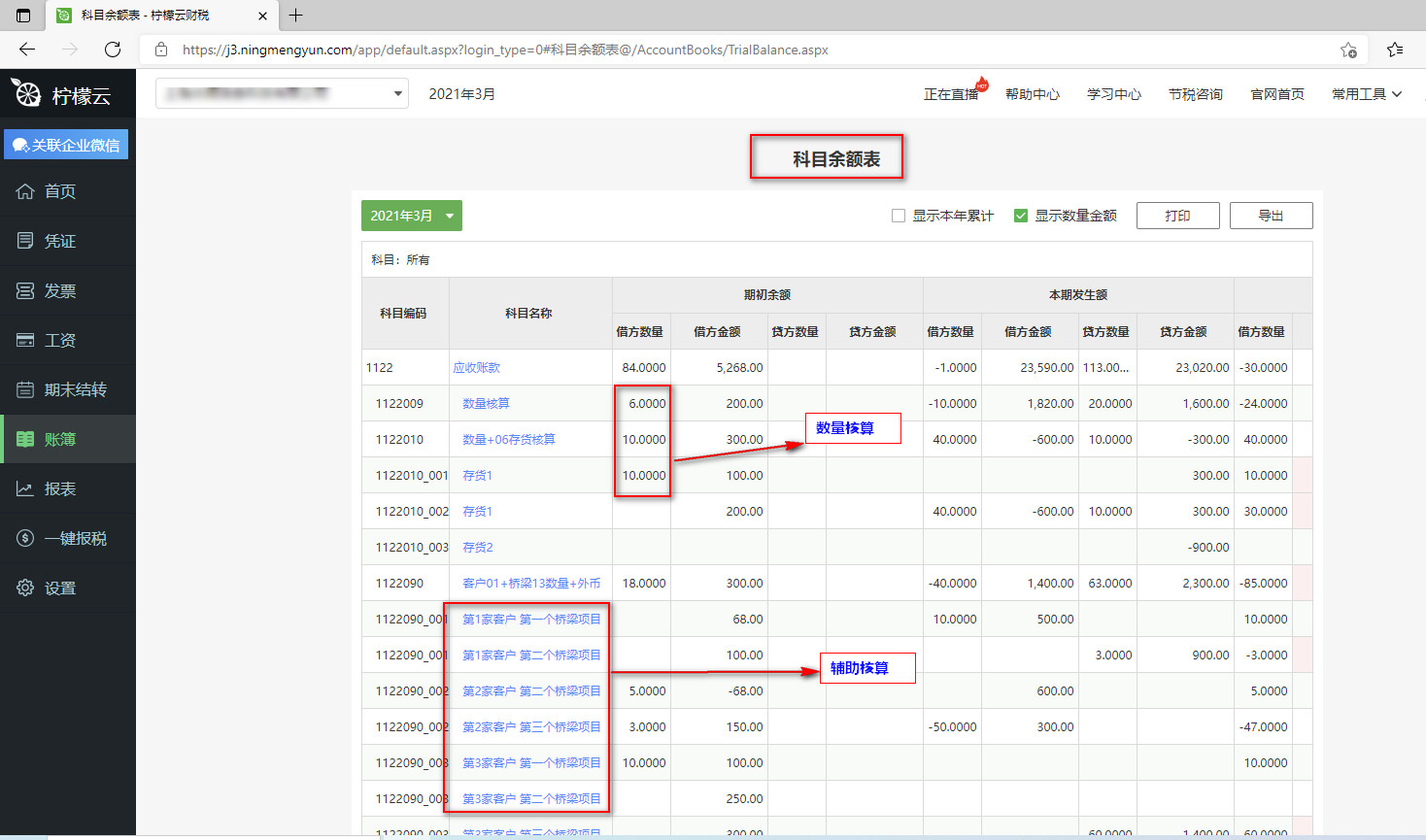Image resolution: width=1426 pixels, height=840 pixels.
Task: Click the 首页 home icon in sidebar
Action: click(x=25, y=191)
